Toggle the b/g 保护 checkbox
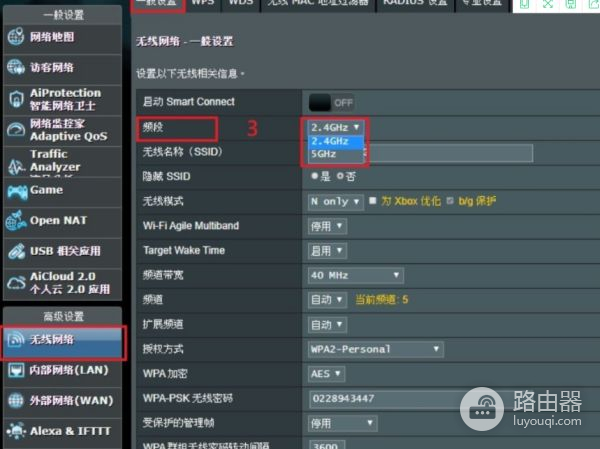Image resolution: width=600 pixels, height=449 pixels. coord(450,201)
